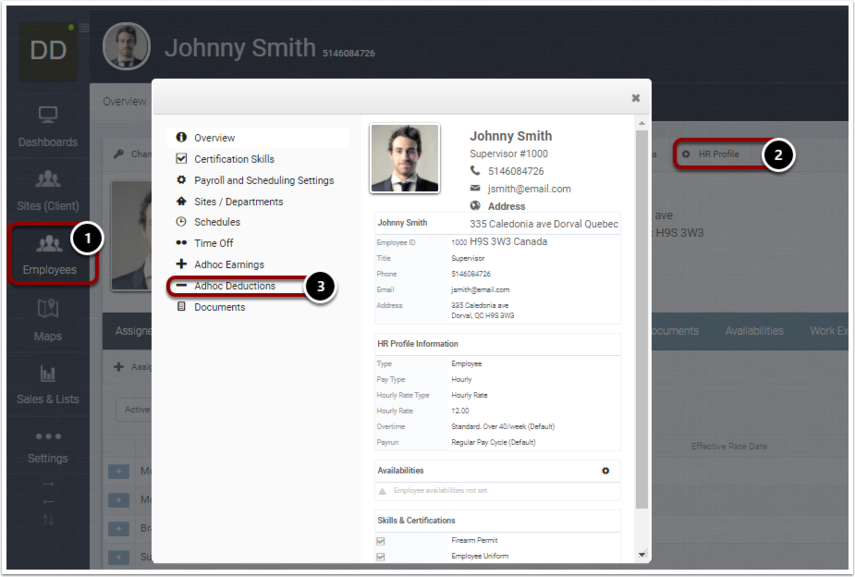The width and height of the screenshot is (855, 577).
Task: Open Settings in the sidebar
Action: (48, 447)
